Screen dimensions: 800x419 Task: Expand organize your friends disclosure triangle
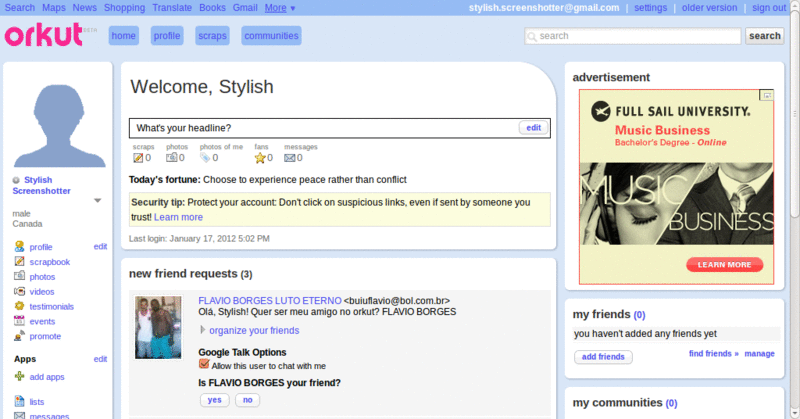203,330
